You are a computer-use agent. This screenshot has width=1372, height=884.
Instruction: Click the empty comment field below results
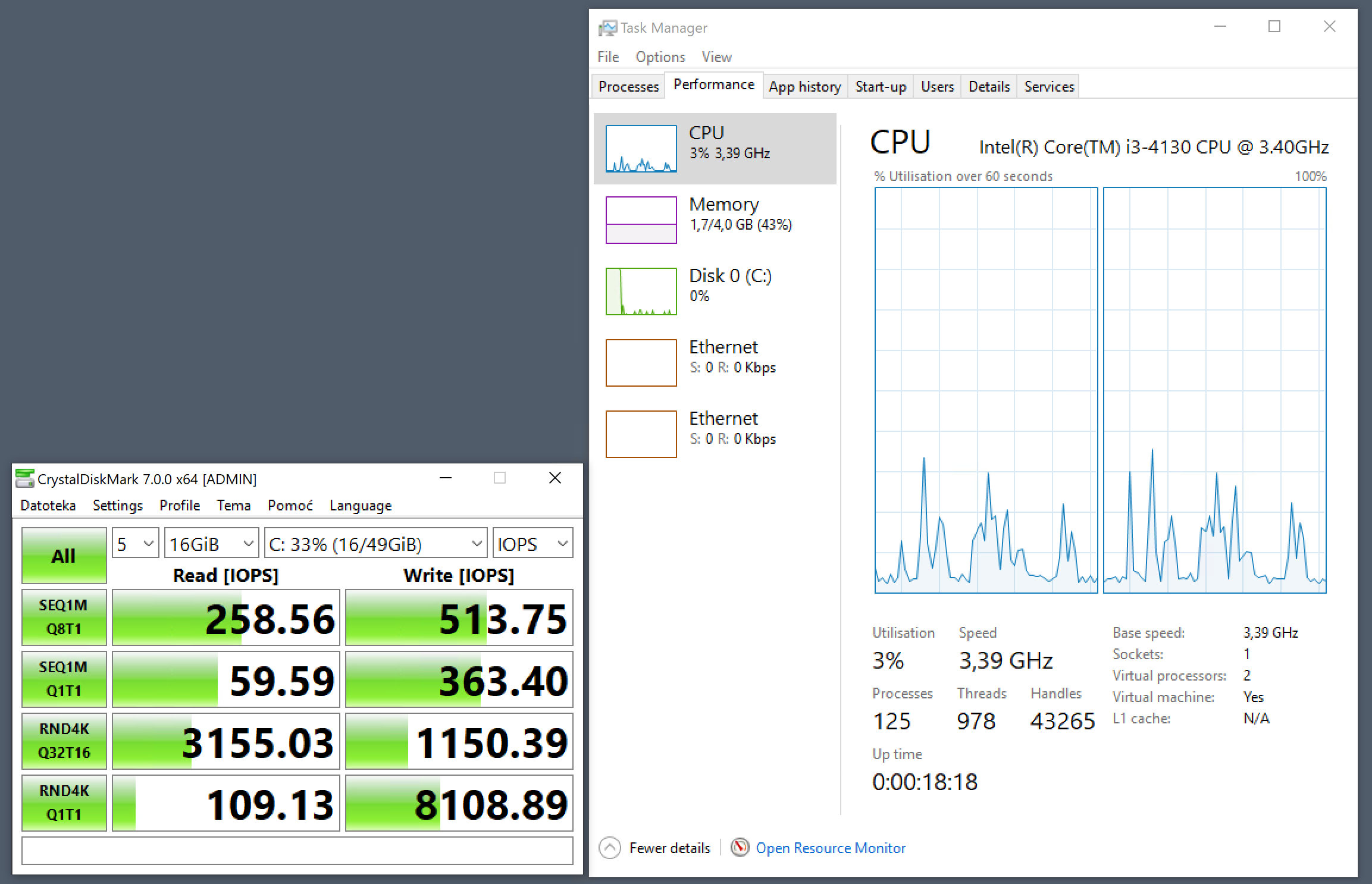tap(297, 851)
